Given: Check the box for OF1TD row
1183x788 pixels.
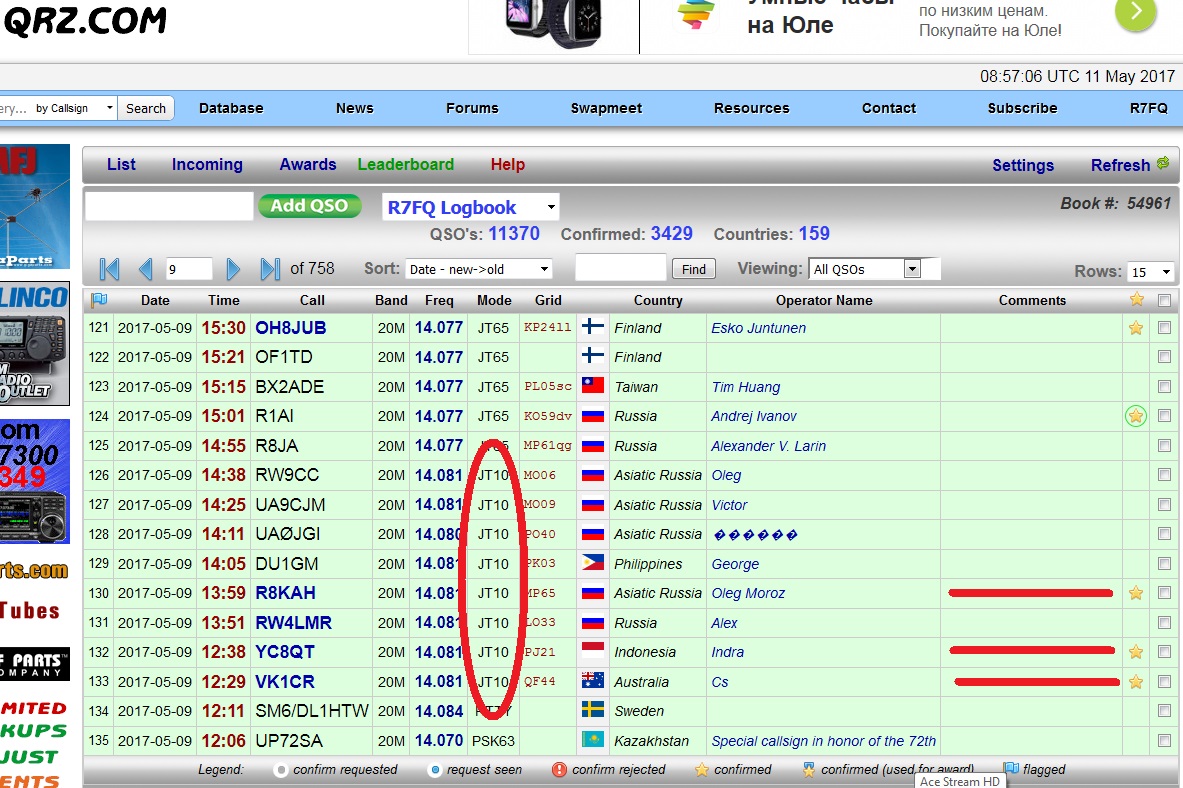Looking at the screenshot, I should [x=1164, y=357].
